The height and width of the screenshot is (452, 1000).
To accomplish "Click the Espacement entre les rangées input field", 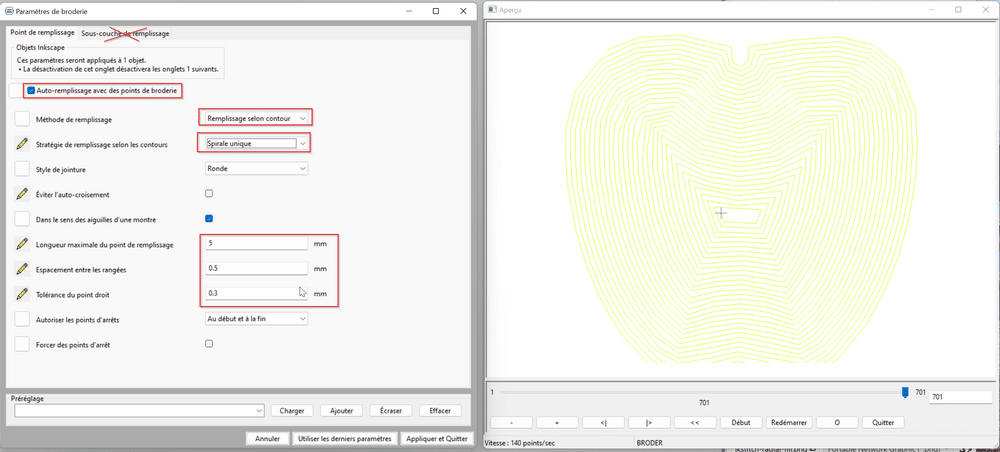I will point(255,268).
